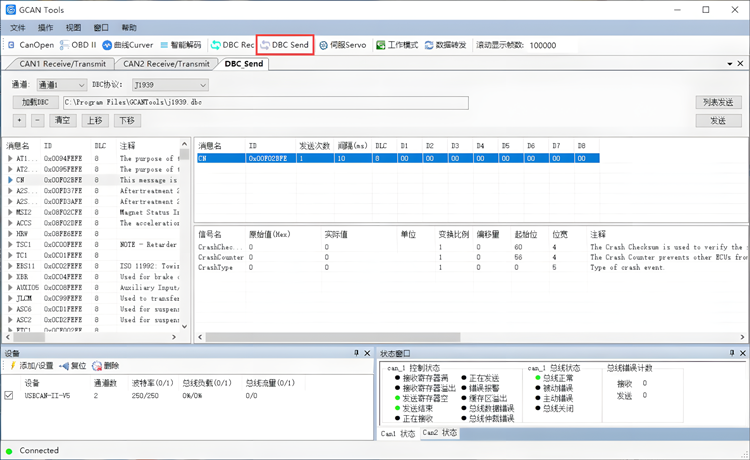Click the DBC file path field

coord(265,102)
